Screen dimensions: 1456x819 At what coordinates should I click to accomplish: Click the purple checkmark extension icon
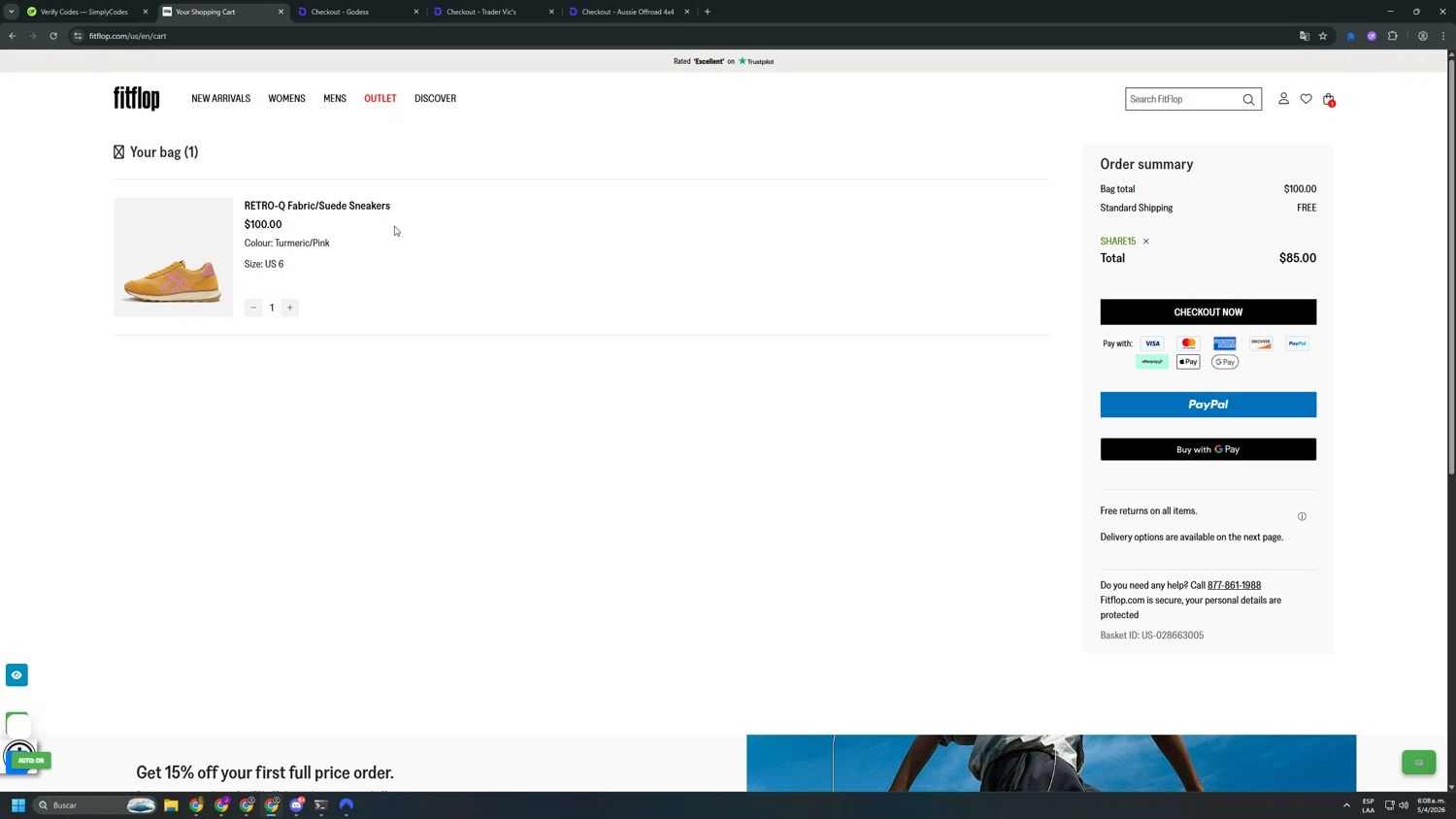(x=1372, y=36)
